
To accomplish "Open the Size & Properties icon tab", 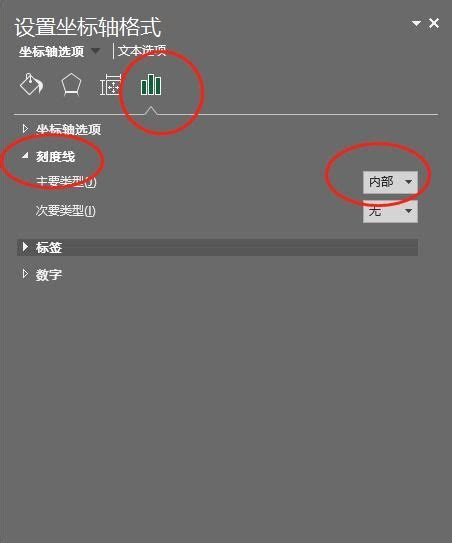I will pyautogui.click(x=110, y=85).
